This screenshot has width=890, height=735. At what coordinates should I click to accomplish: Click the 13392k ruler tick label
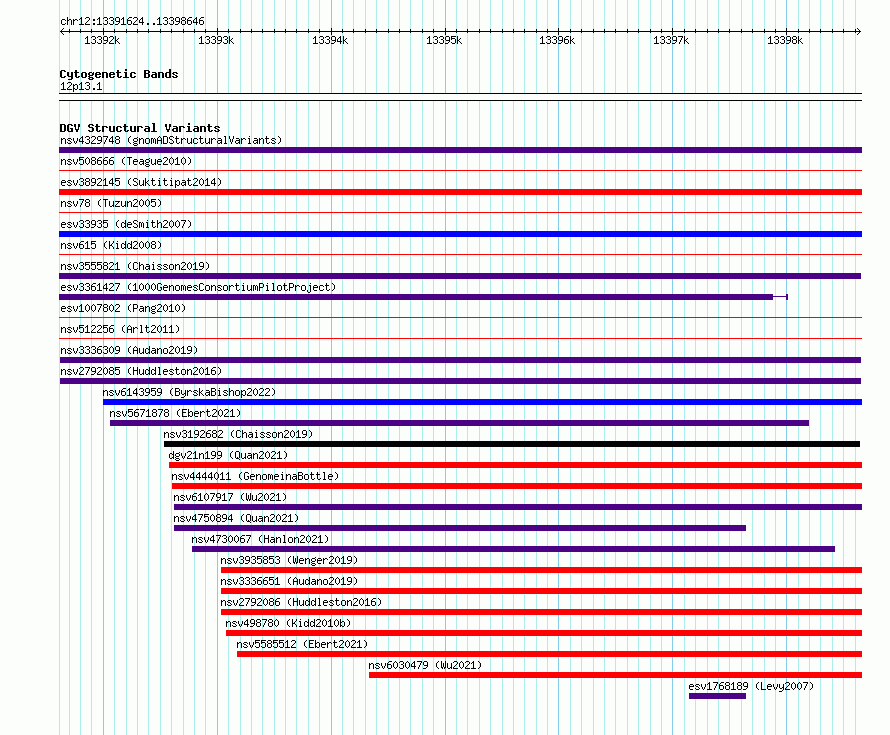(102, 41)
